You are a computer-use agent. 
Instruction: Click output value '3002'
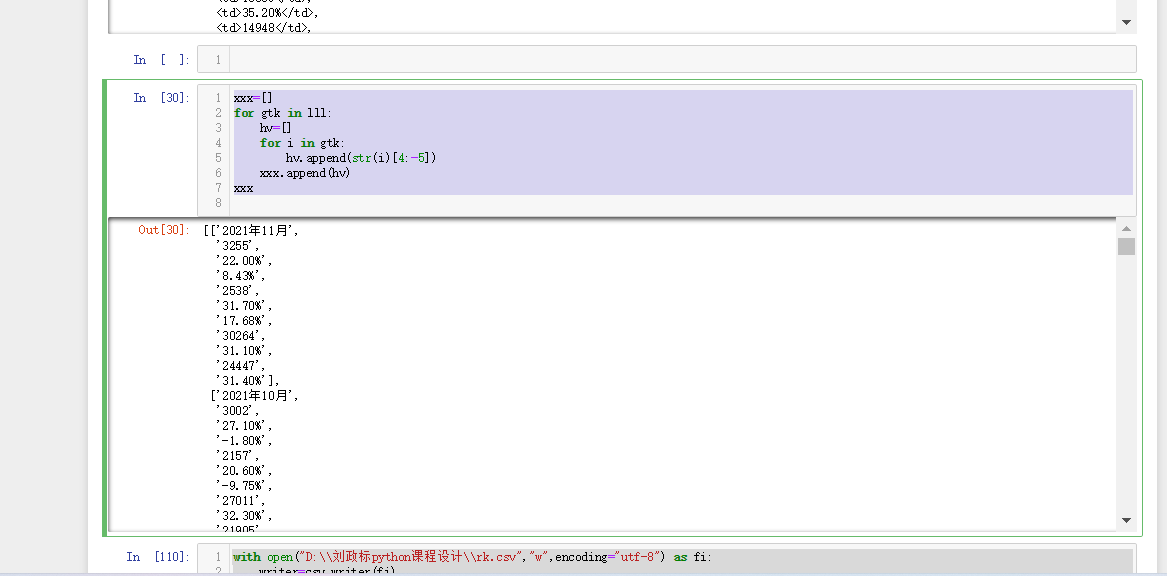pos(237,411)
